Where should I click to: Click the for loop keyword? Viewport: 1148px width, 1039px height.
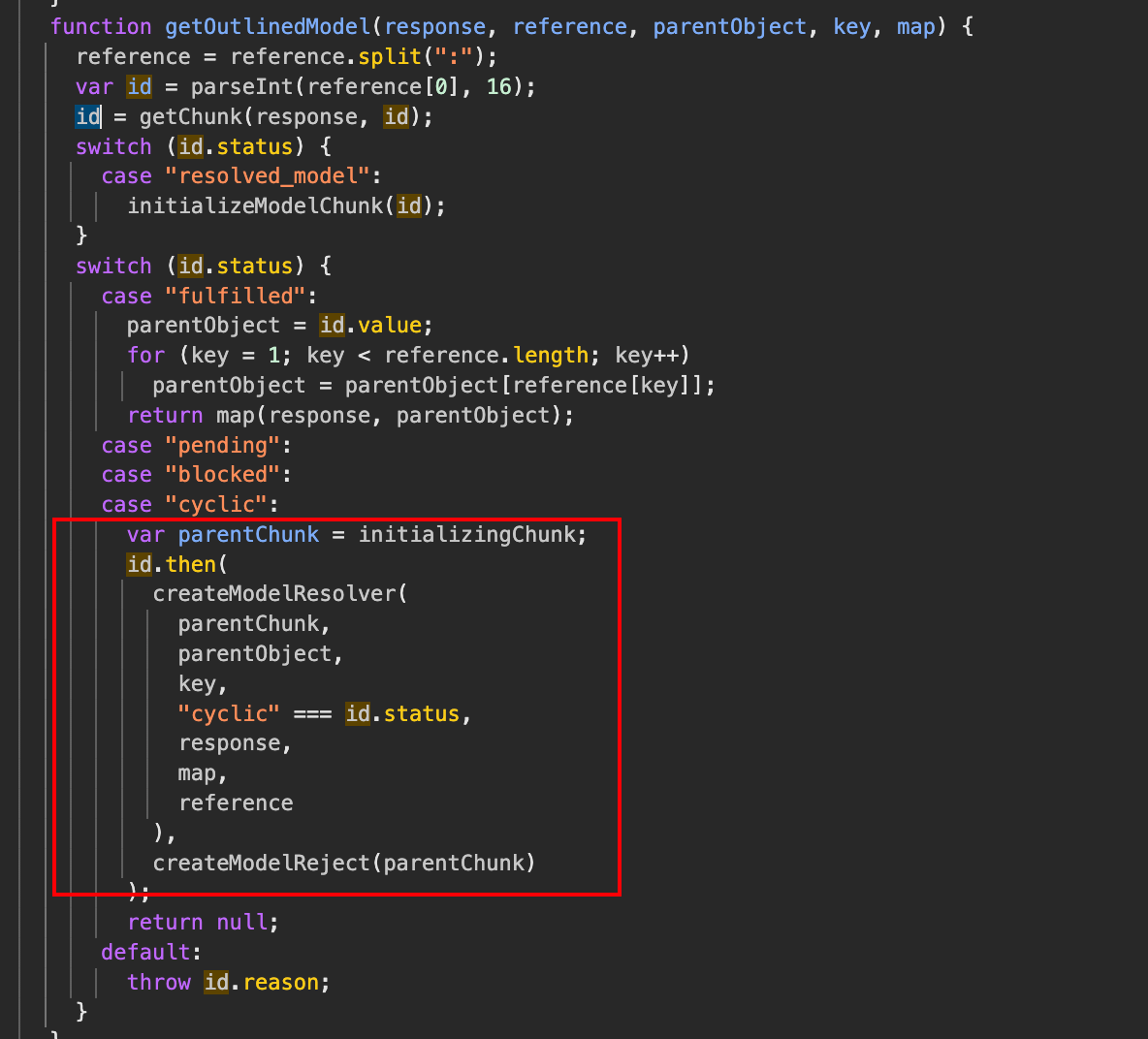coord(146,355)
